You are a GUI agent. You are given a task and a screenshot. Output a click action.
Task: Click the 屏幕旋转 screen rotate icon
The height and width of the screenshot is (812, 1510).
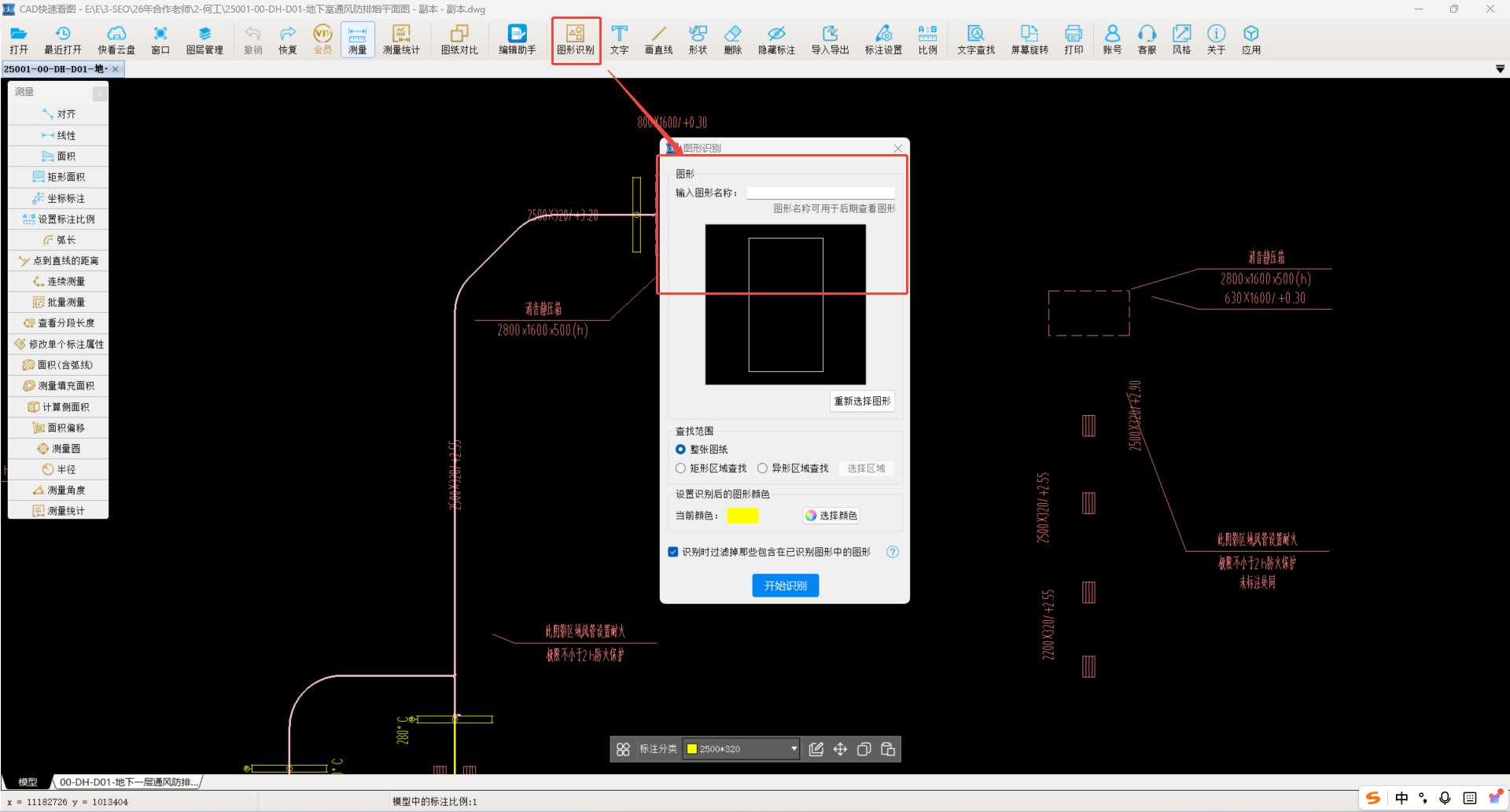[1029, 39]
